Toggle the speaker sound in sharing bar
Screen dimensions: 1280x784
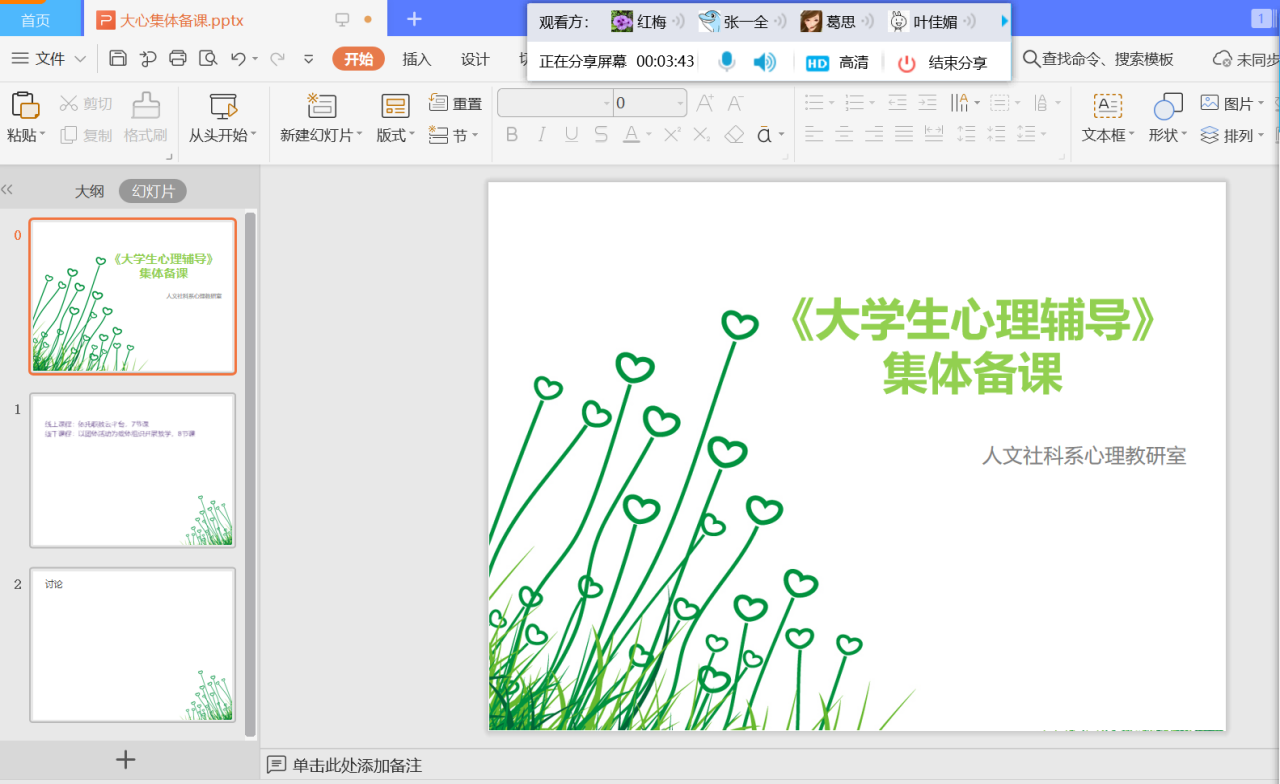pyautogui.click(x=765, y=62)
